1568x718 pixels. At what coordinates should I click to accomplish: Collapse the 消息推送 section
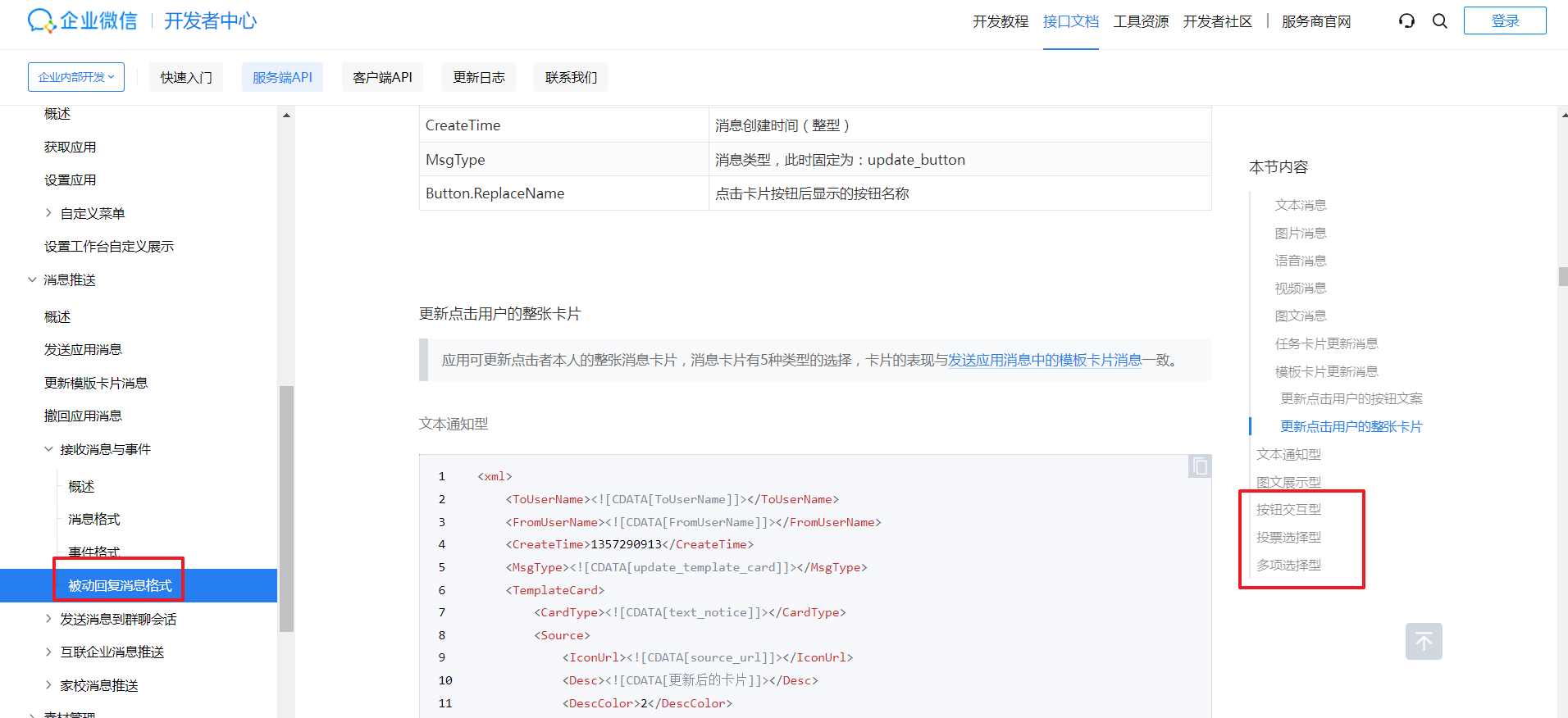[x=33, y=280]
